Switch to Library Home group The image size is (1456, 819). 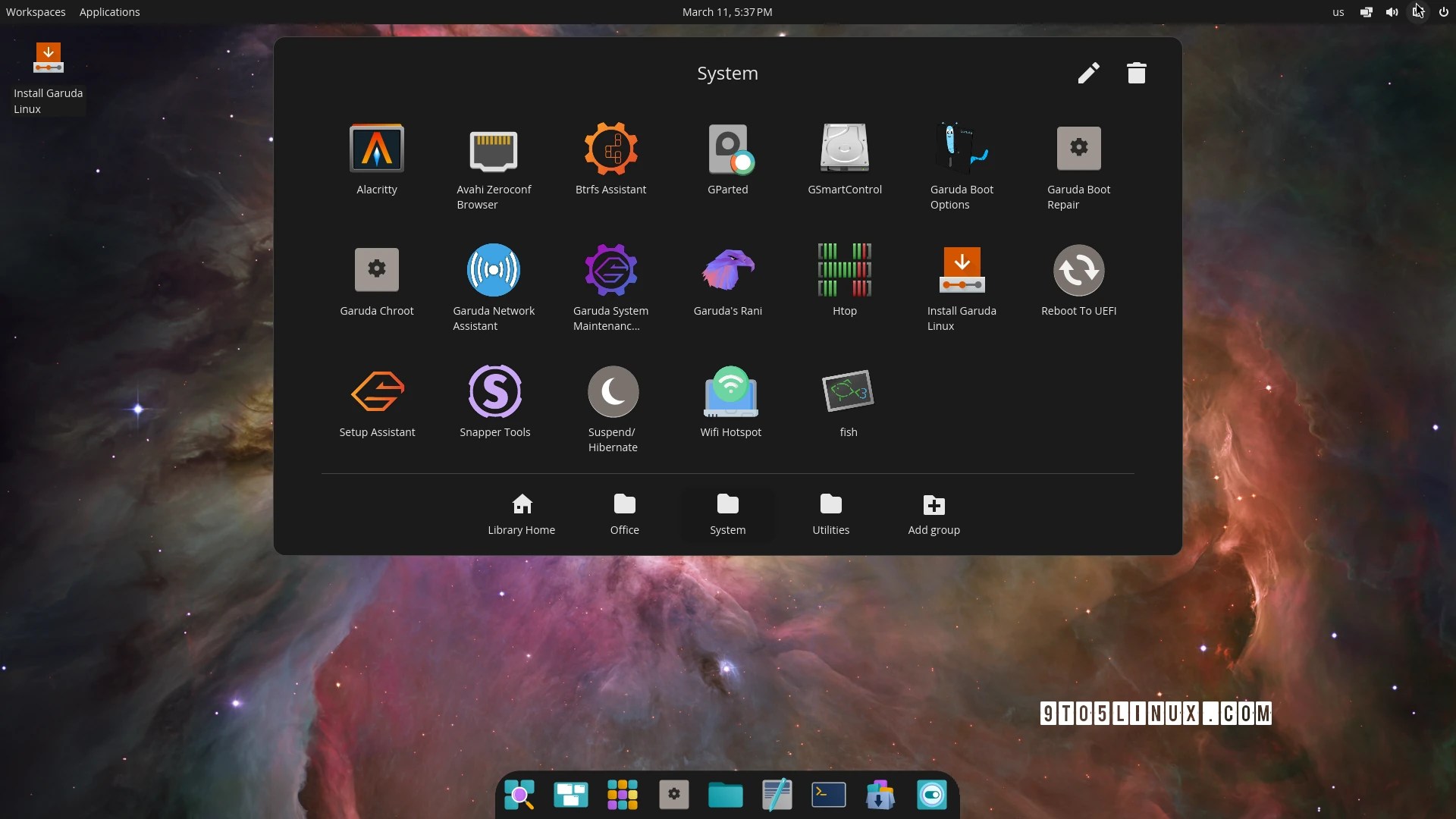522,513
